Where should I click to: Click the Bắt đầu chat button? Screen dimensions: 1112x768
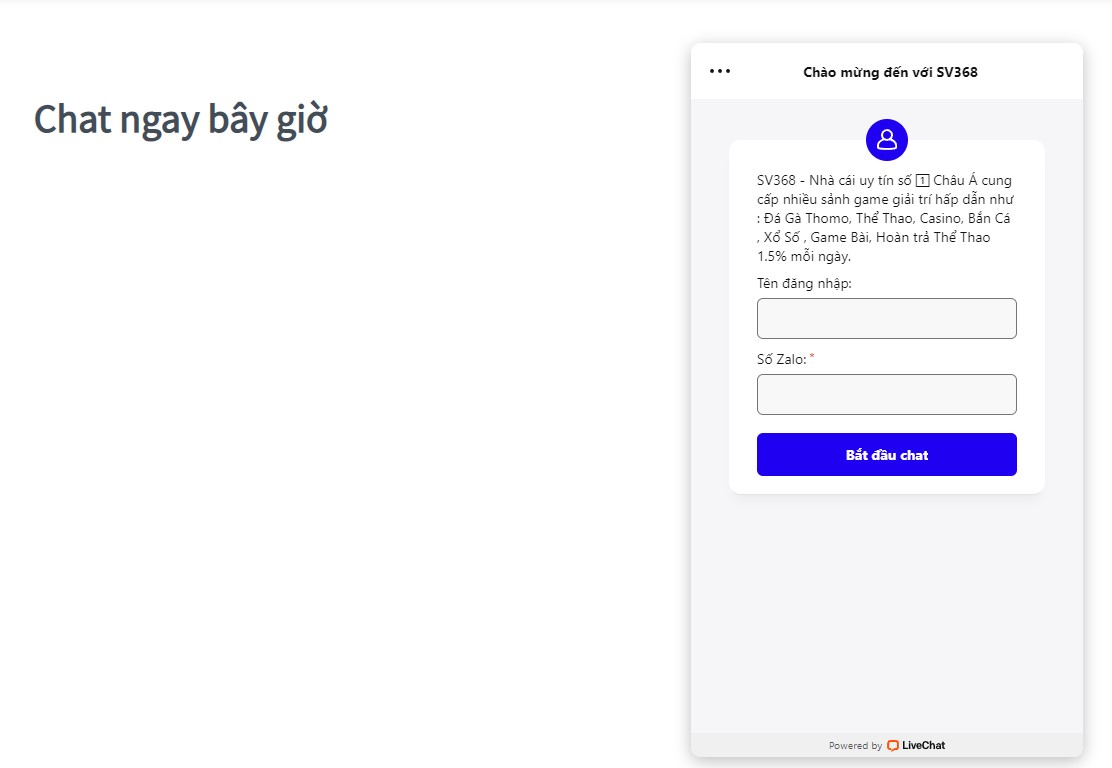(886, 455)
